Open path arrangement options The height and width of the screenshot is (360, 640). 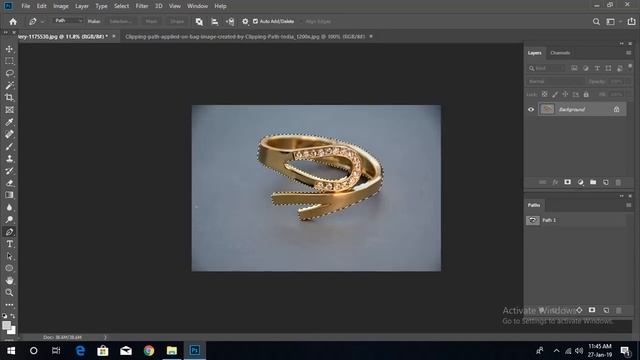click(230, 22)
